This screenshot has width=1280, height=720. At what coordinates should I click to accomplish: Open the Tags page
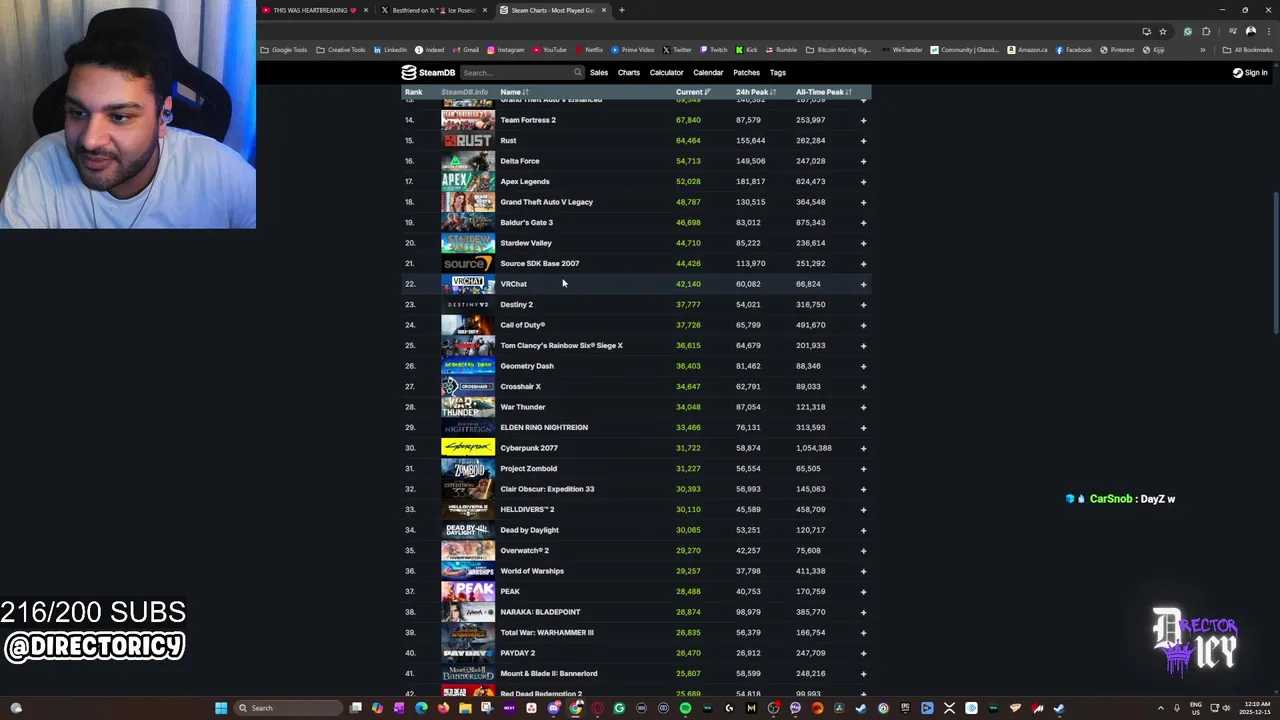click(777, 72)
